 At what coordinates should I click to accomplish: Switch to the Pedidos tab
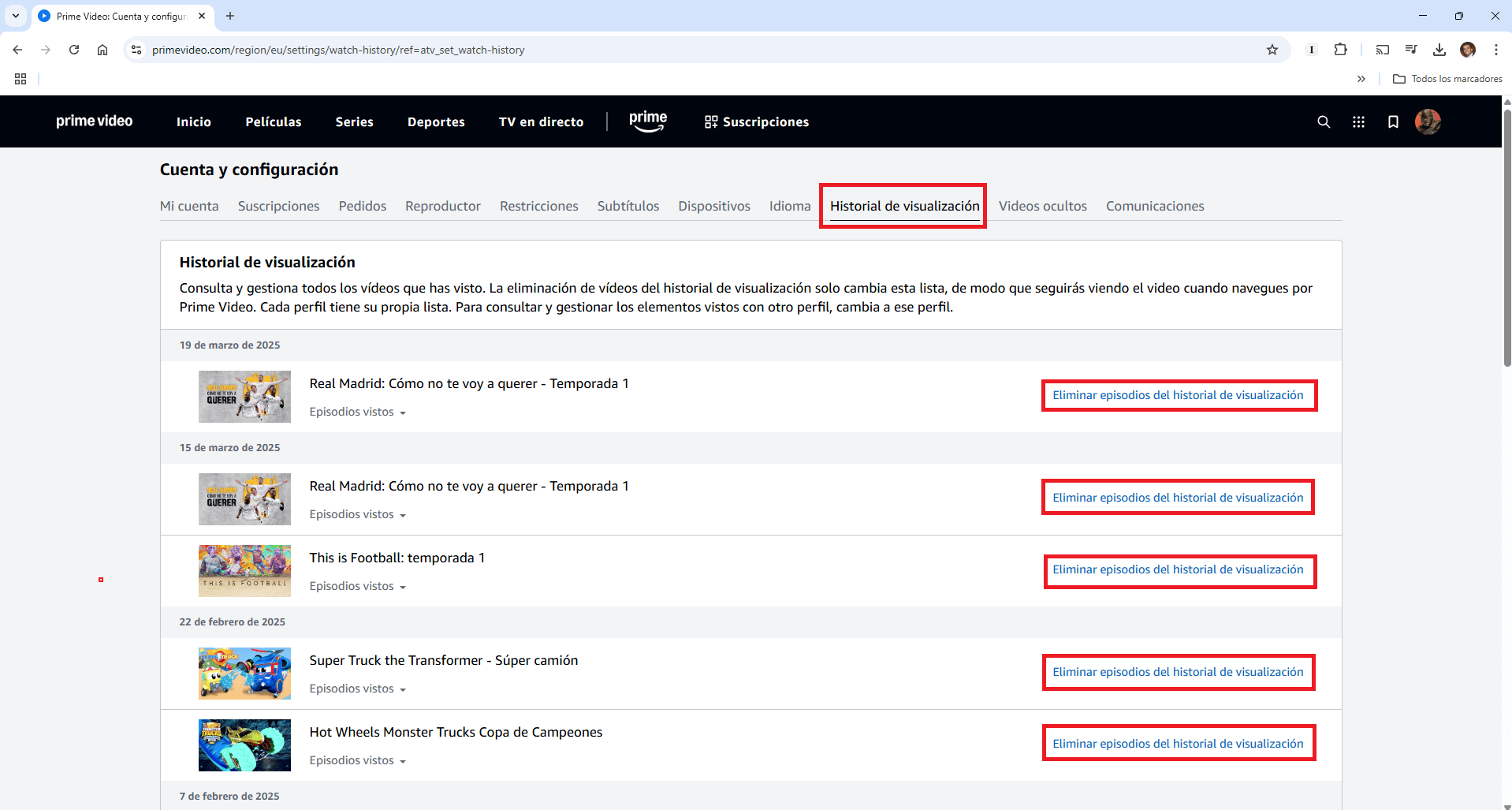[x=363, y=206]
